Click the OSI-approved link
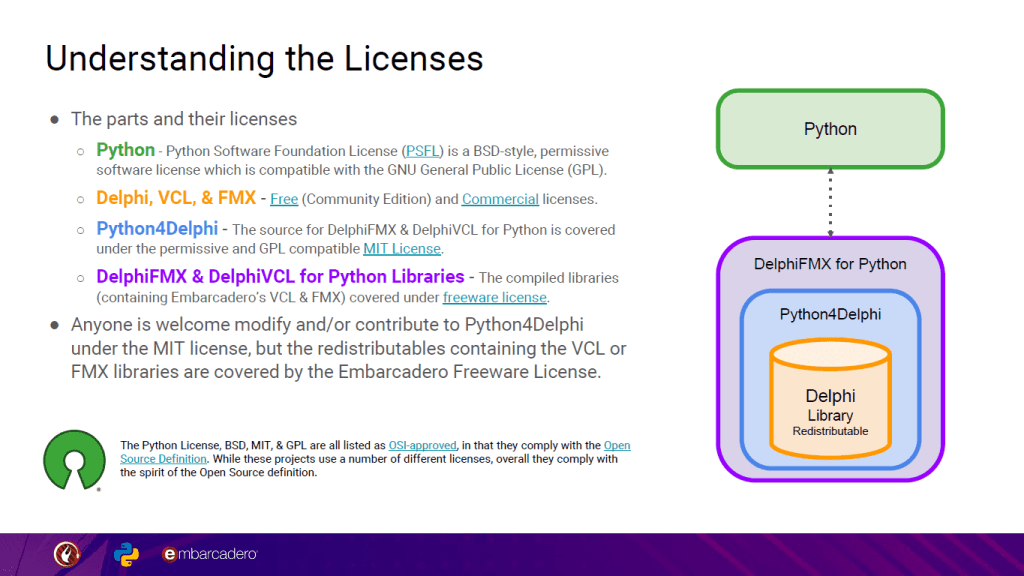This screenshot has height=576, width=1024. point(423,445)
